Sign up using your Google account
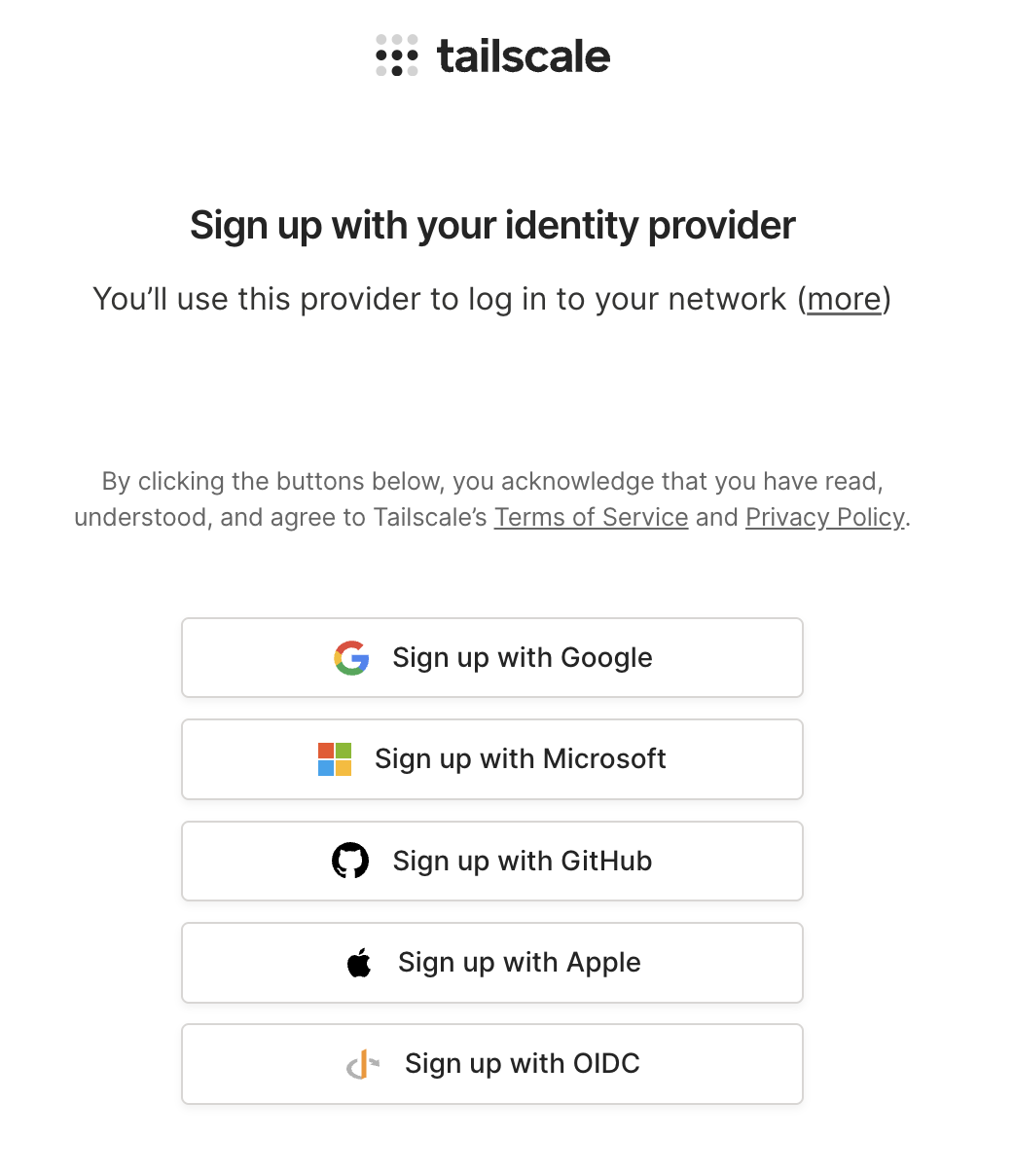This screenshot has height=1176, width=1014. click(x=491, y=657)
